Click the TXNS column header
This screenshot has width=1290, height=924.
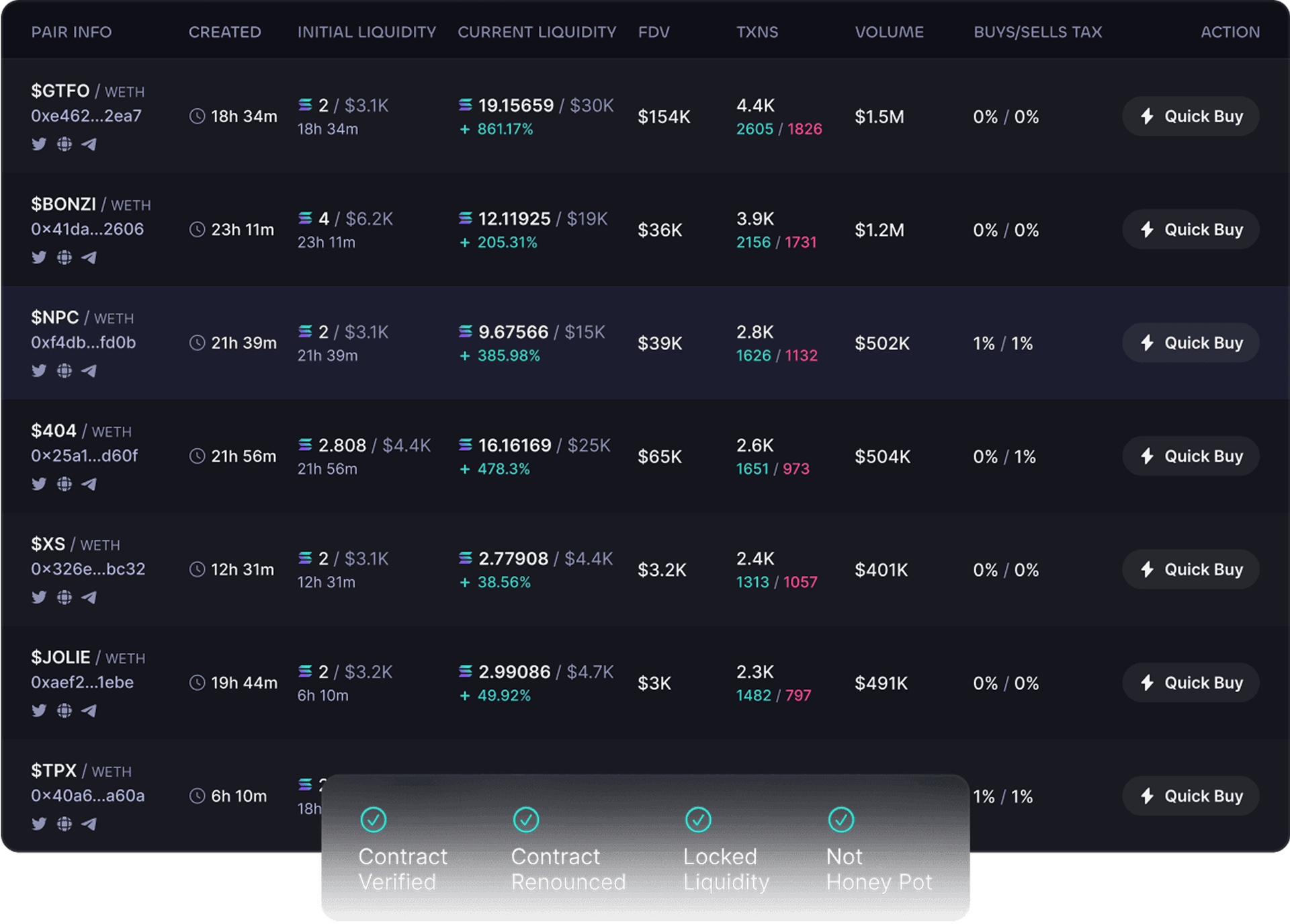click(757, 32)
